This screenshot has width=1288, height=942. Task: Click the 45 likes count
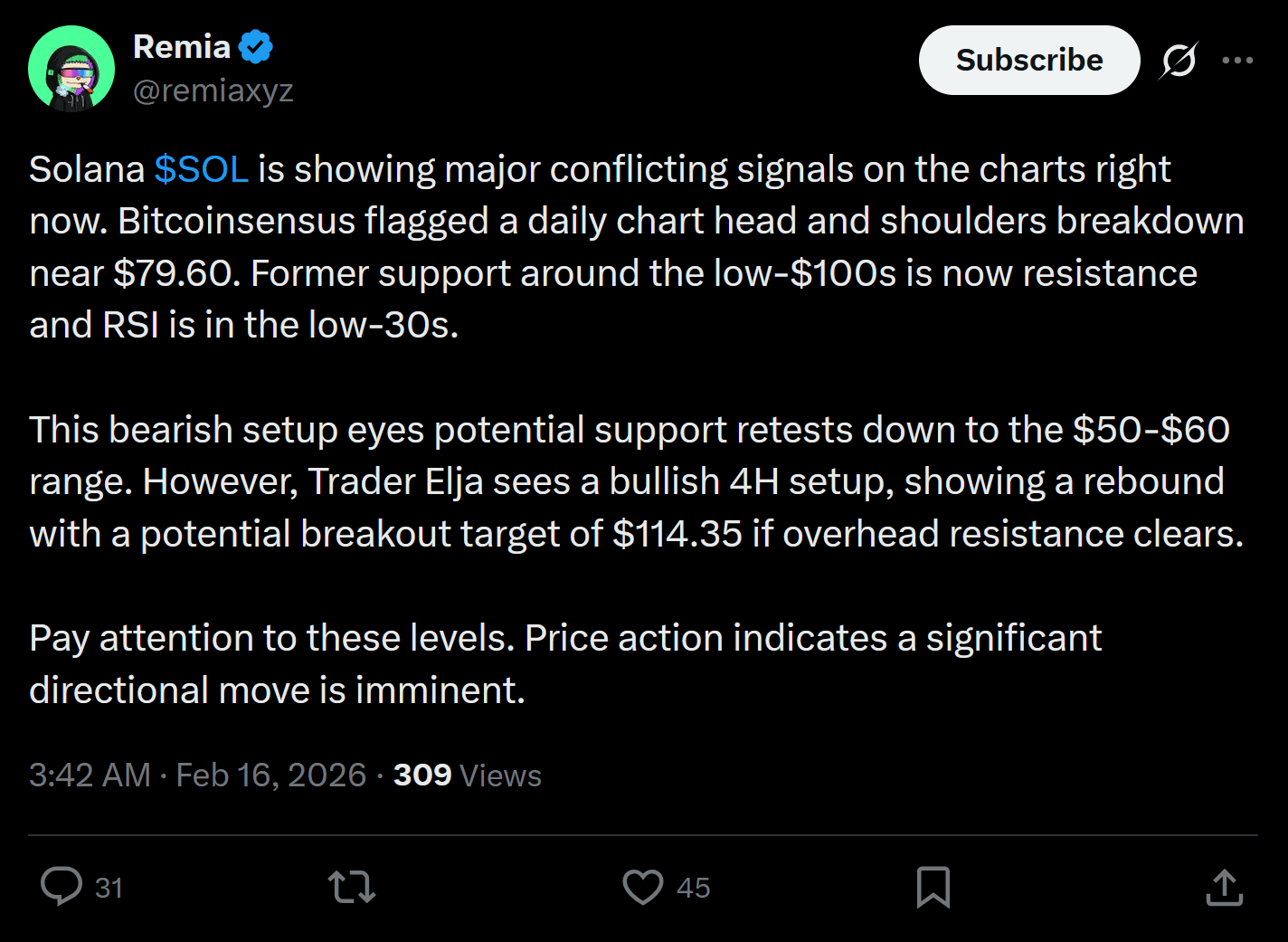[693, 888]
